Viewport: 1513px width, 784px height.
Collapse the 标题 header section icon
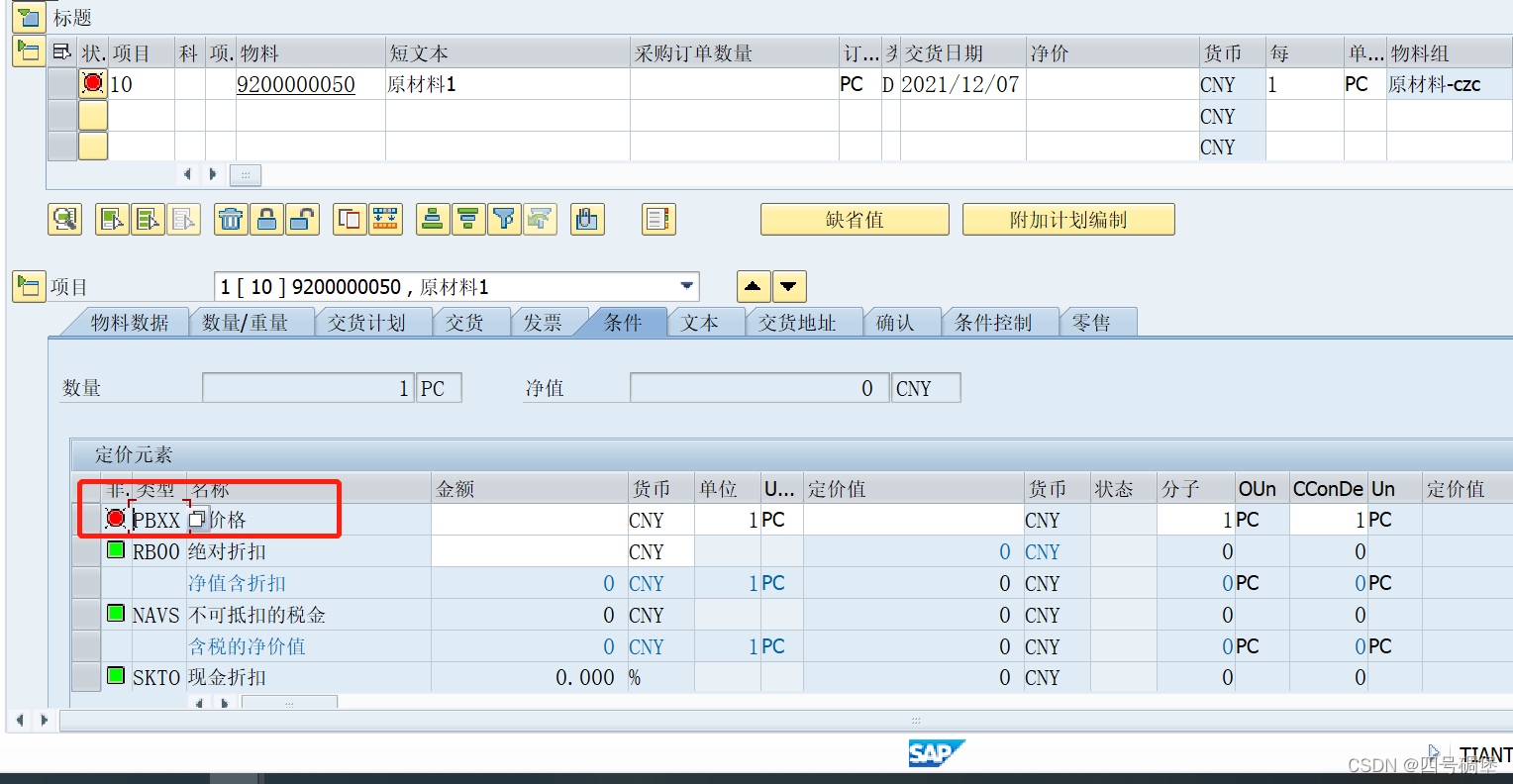[29, 17]
